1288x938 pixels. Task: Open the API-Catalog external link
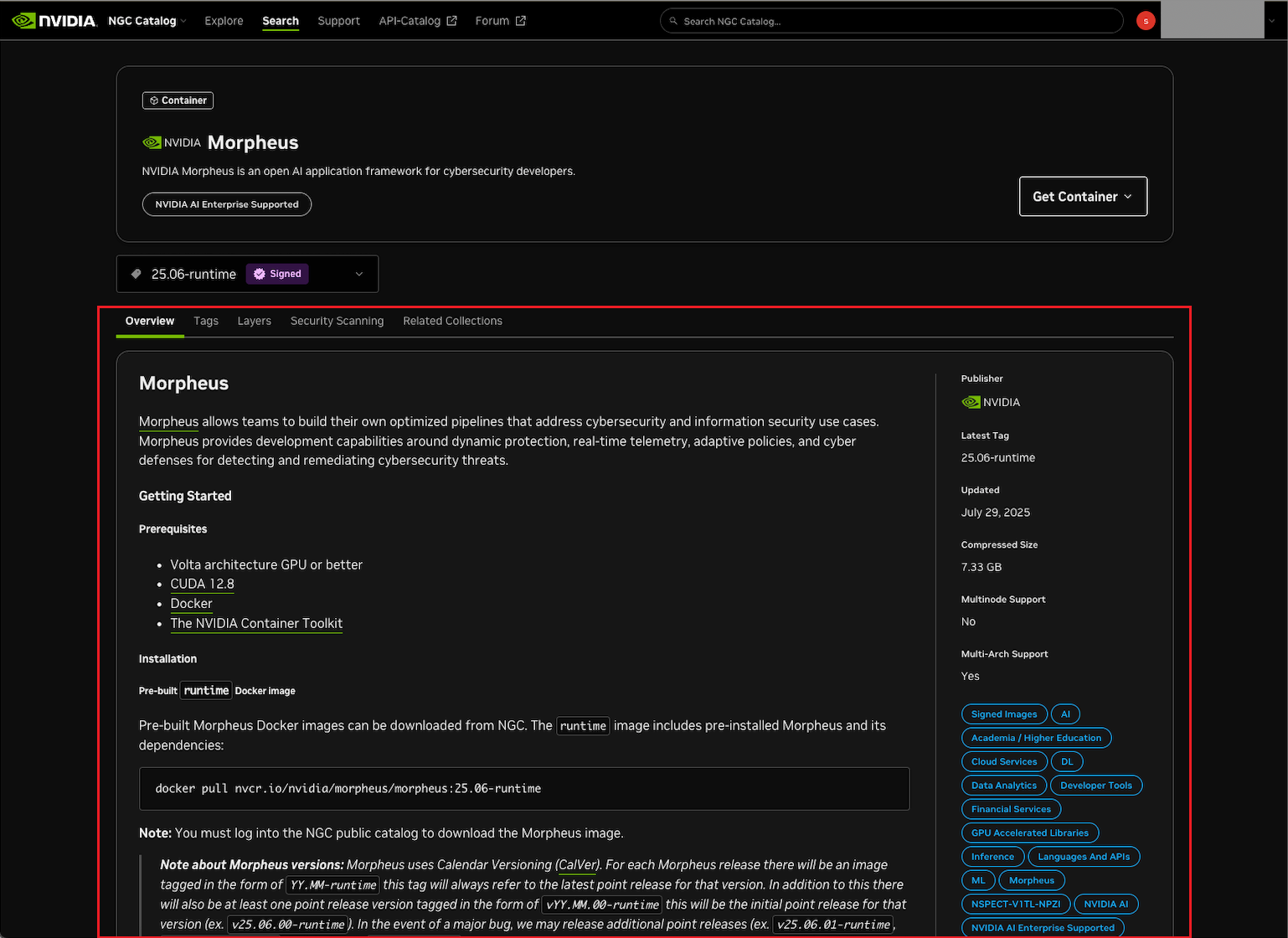point(418,21)
